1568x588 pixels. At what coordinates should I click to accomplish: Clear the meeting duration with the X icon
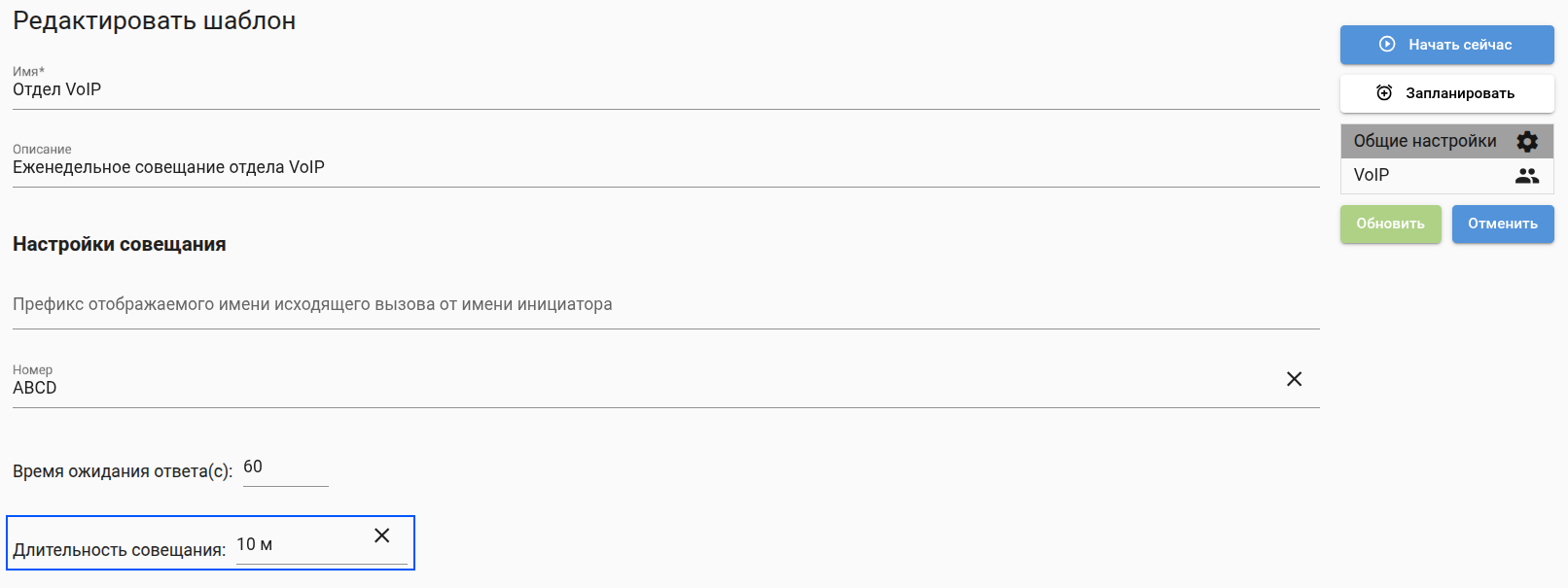click(382, 536)
